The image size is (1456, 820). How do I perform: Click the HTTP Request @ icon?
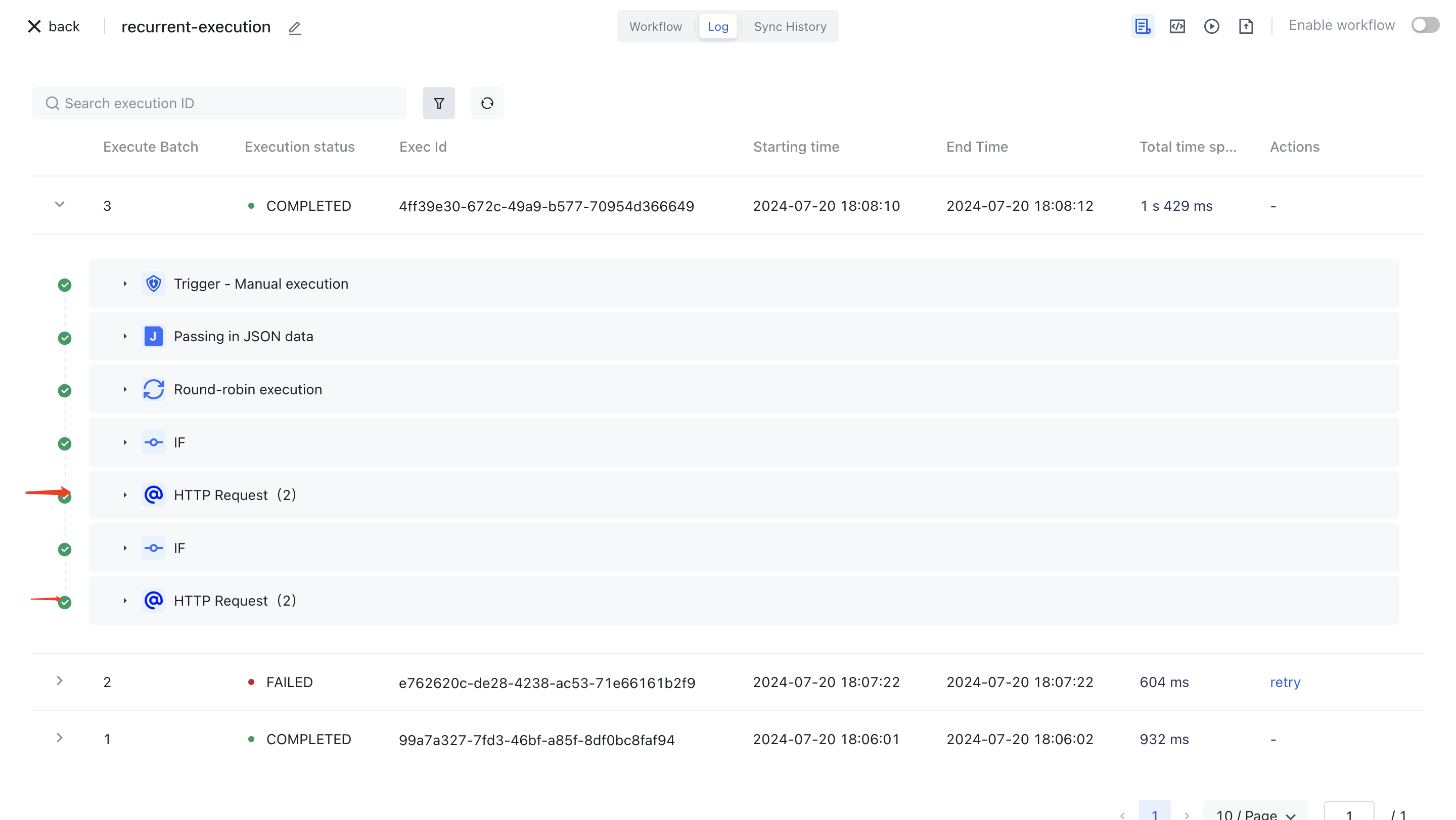pyautogui.click(x=153, y=494)
